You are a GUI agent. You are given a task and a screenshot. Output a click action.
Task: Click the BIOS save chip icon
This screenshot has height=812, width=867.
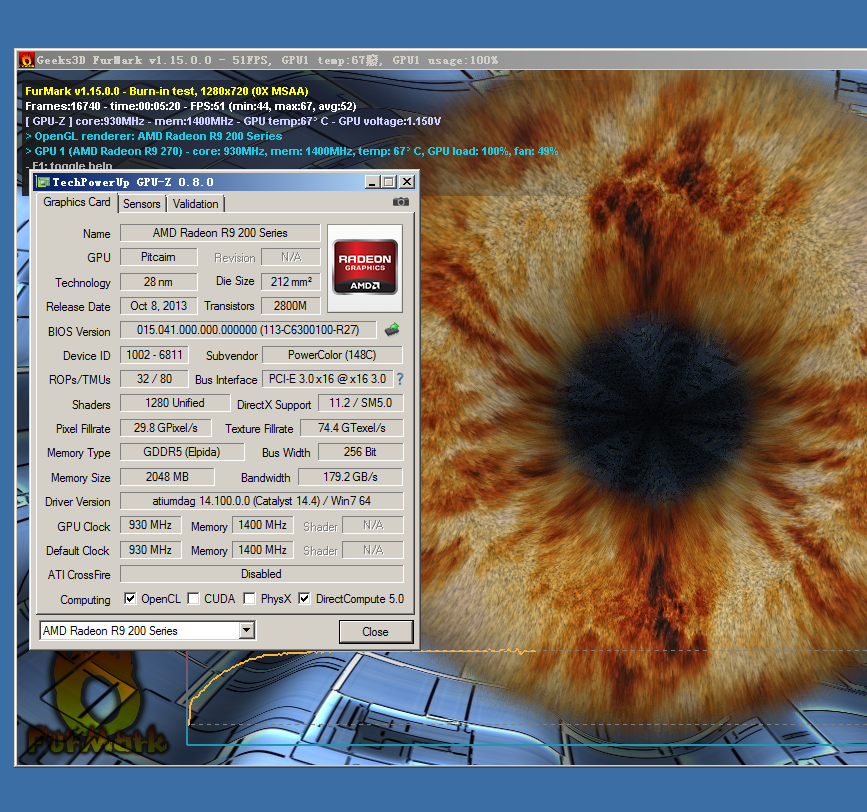click(x=392, y=329)
